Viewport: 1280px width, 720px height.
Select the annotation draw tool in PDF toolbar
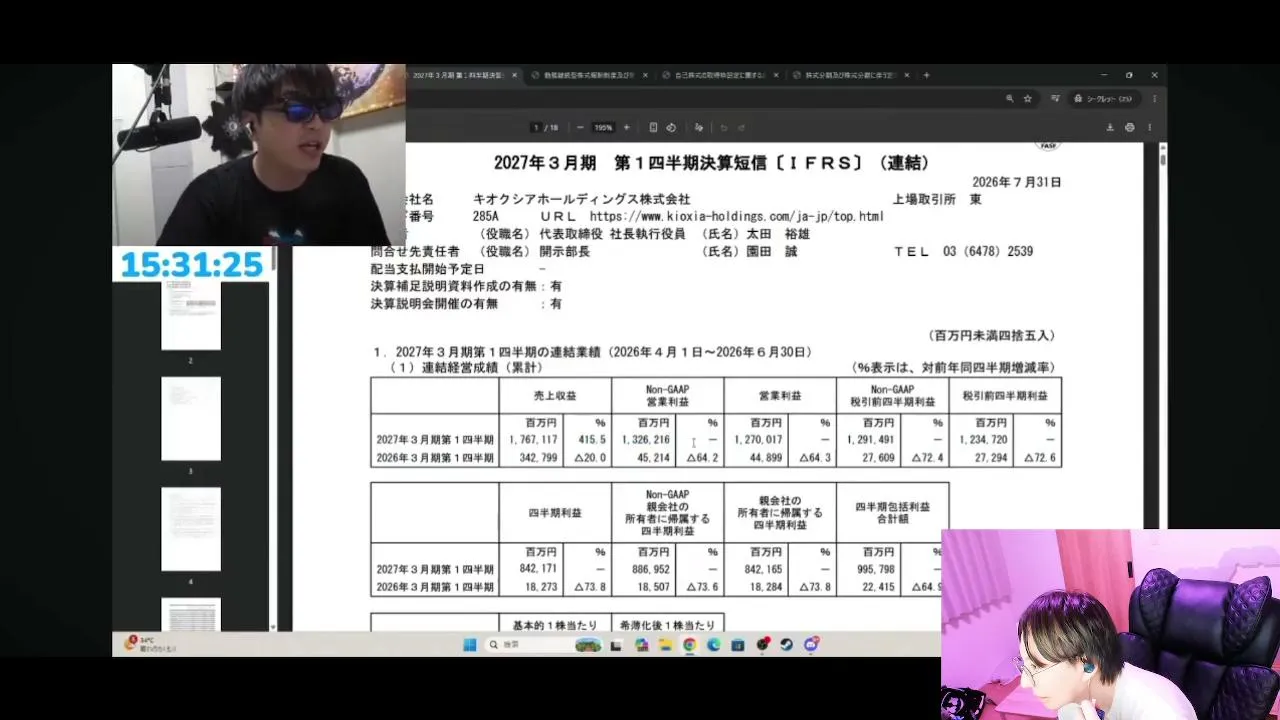(698, 128)
